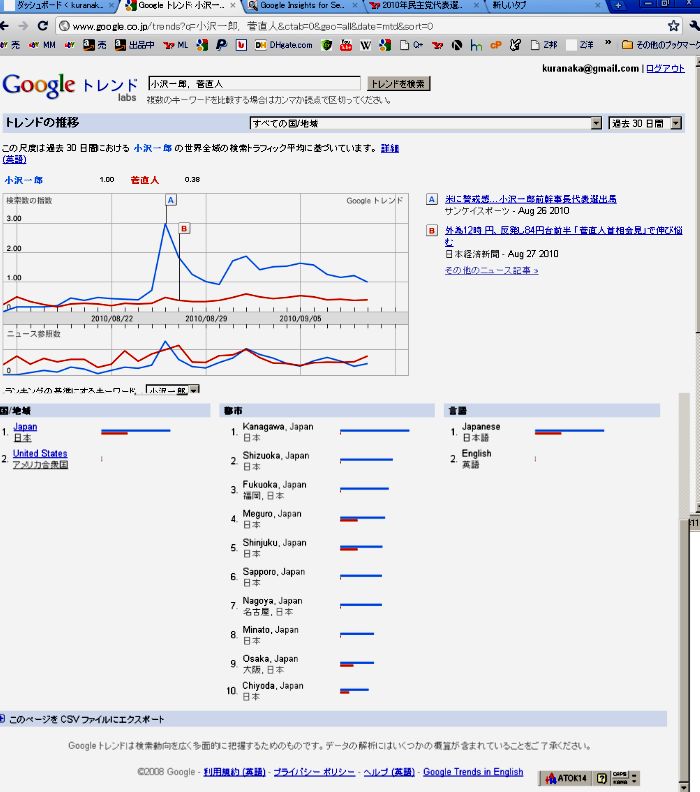
Task: Click news marker B on the chart
Action: point(183,229)
